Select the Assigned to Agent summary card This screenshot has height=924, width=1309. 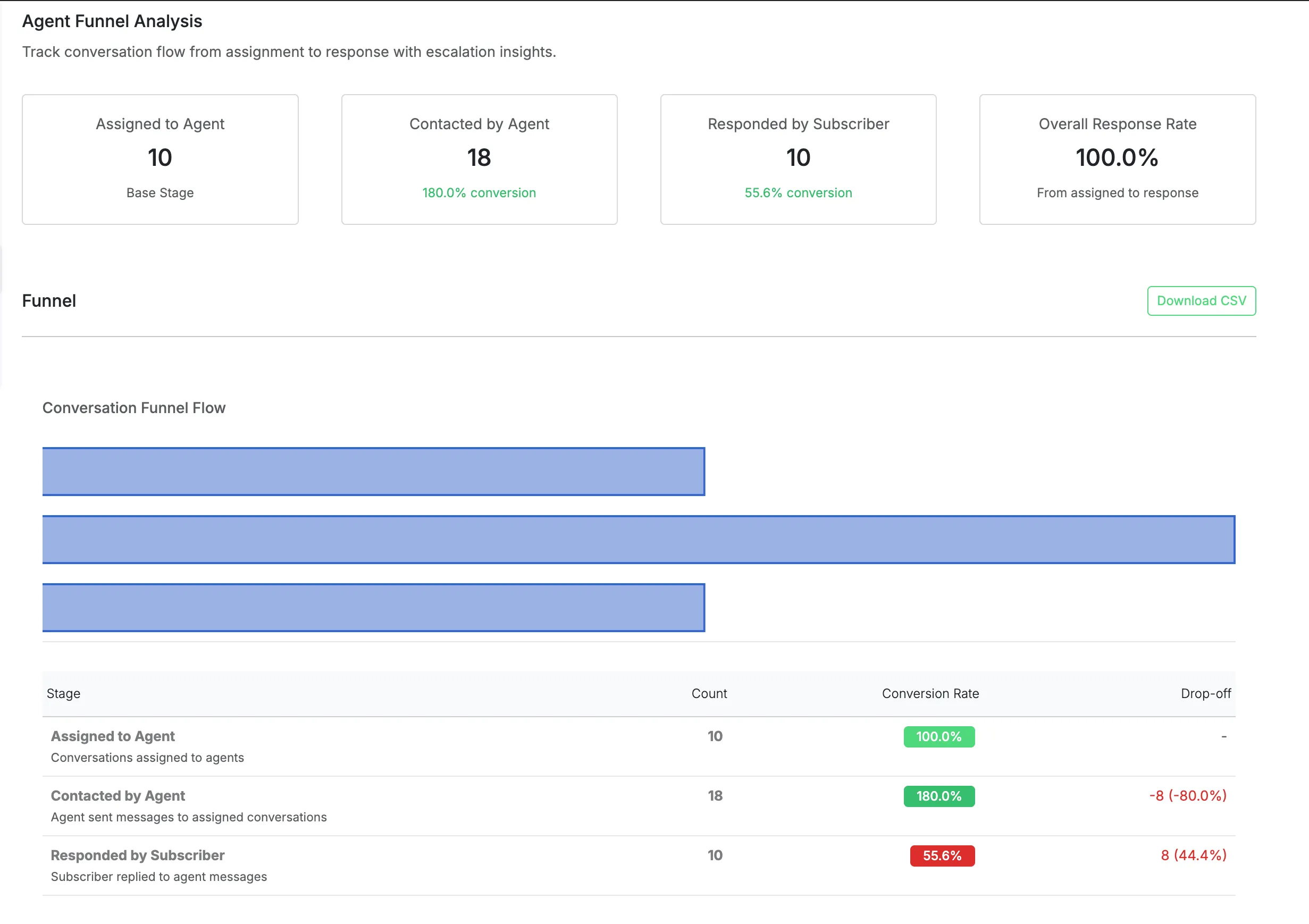[x=160, y=159]
